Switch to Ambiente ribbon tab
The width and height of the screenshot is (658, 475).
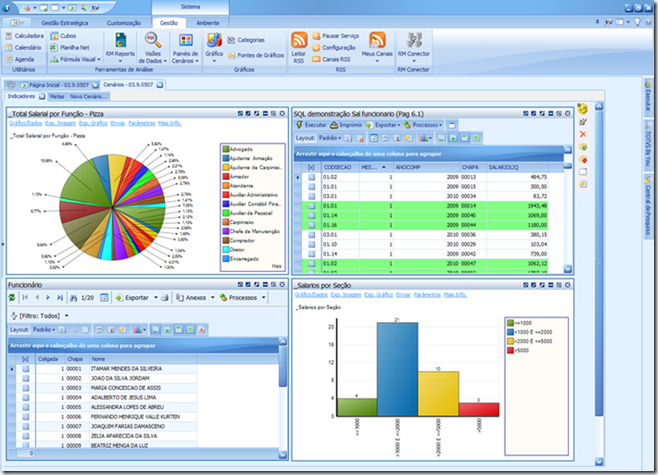pos(208,23)
